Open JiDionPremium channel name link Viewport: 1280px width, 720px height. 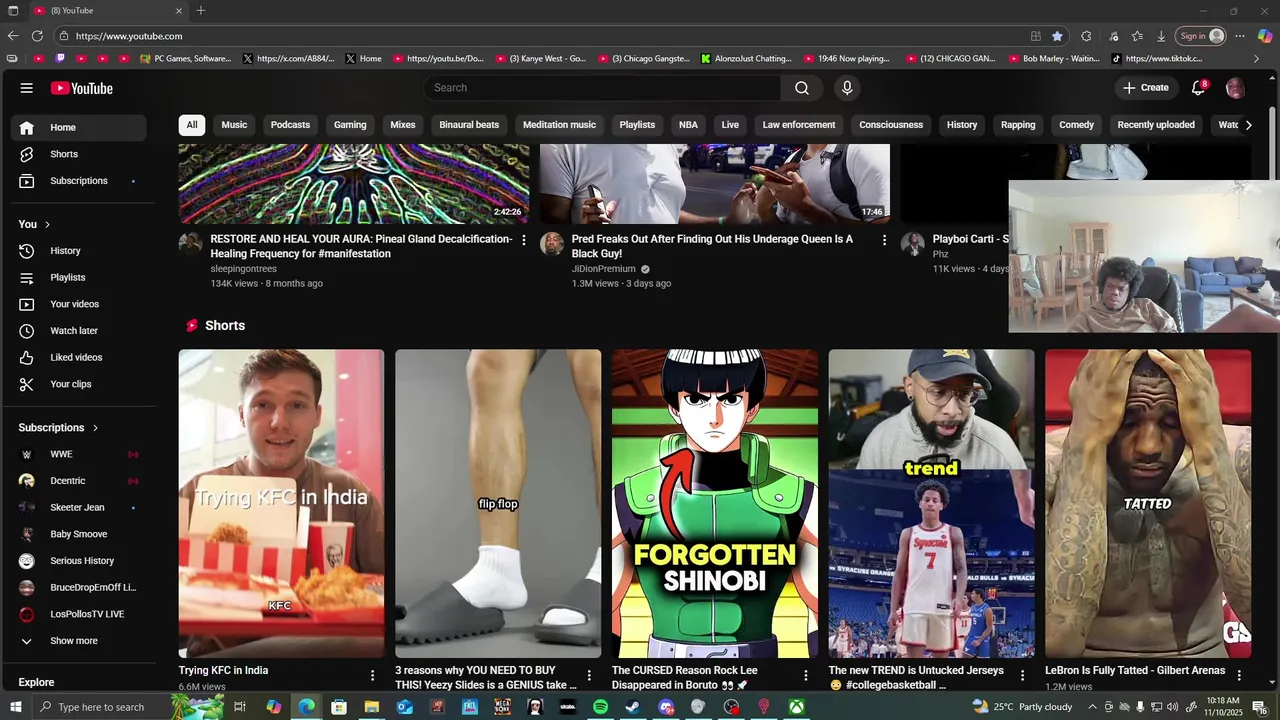coord(603,269)
